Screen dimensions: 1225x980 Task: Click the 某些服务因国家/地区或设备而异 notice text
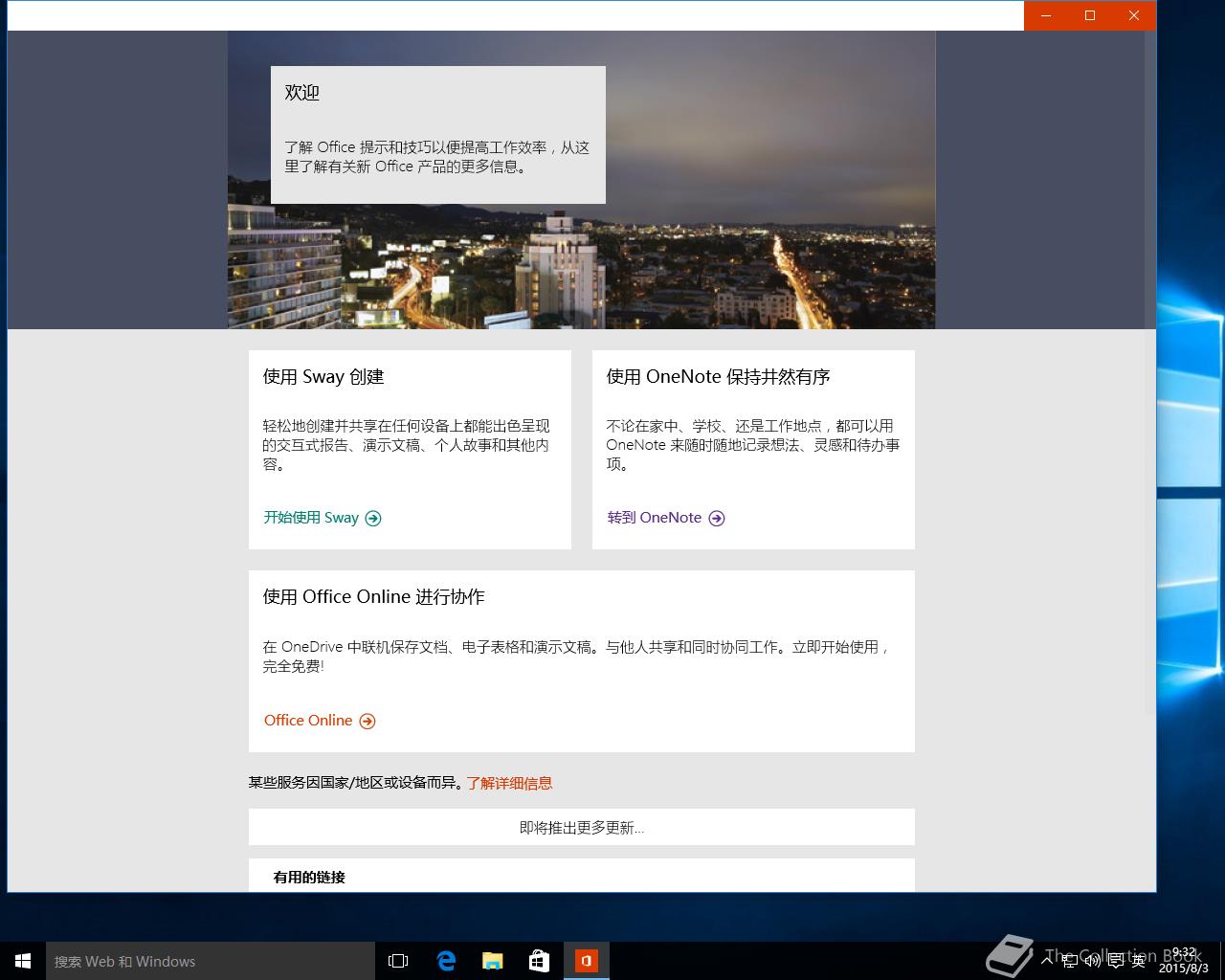tap(357, 783)
